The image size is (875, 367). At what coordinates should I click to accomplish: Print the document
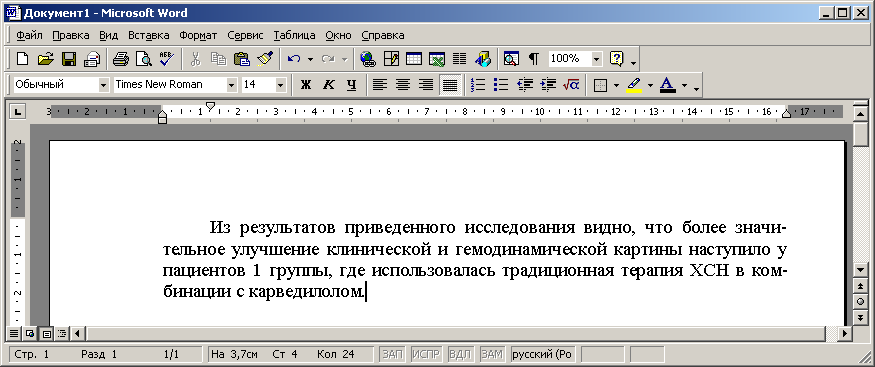point(121,58)
